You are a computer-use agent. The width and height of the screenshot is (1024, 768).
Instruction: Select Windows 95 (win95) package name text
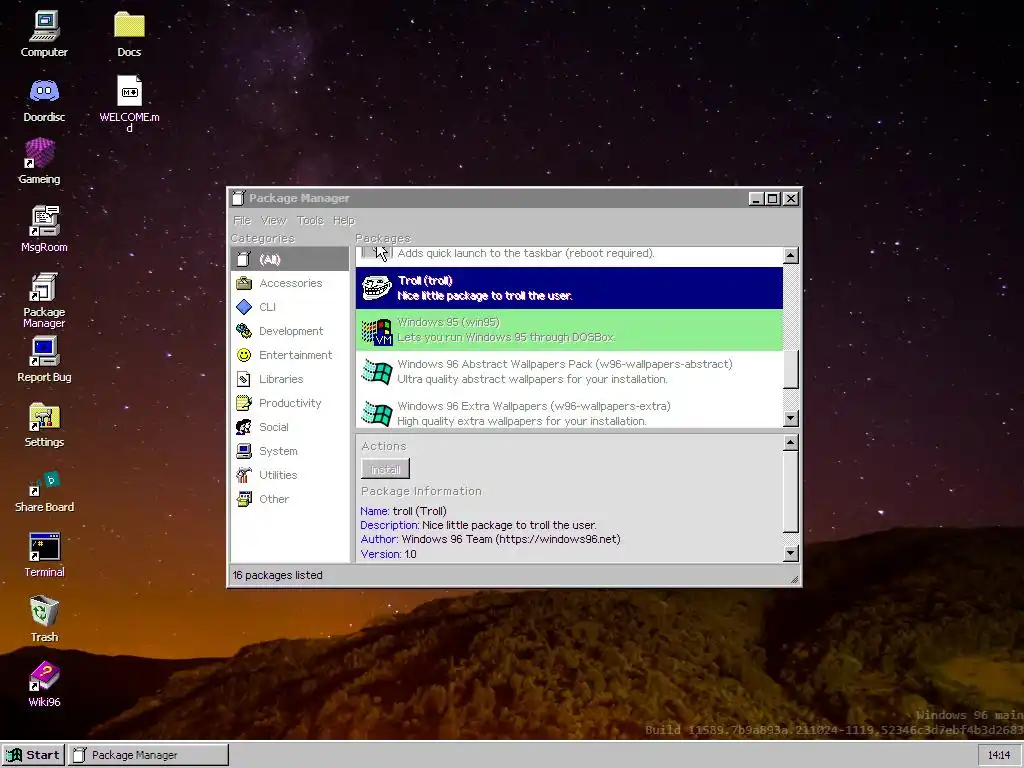tap(449, 322)
